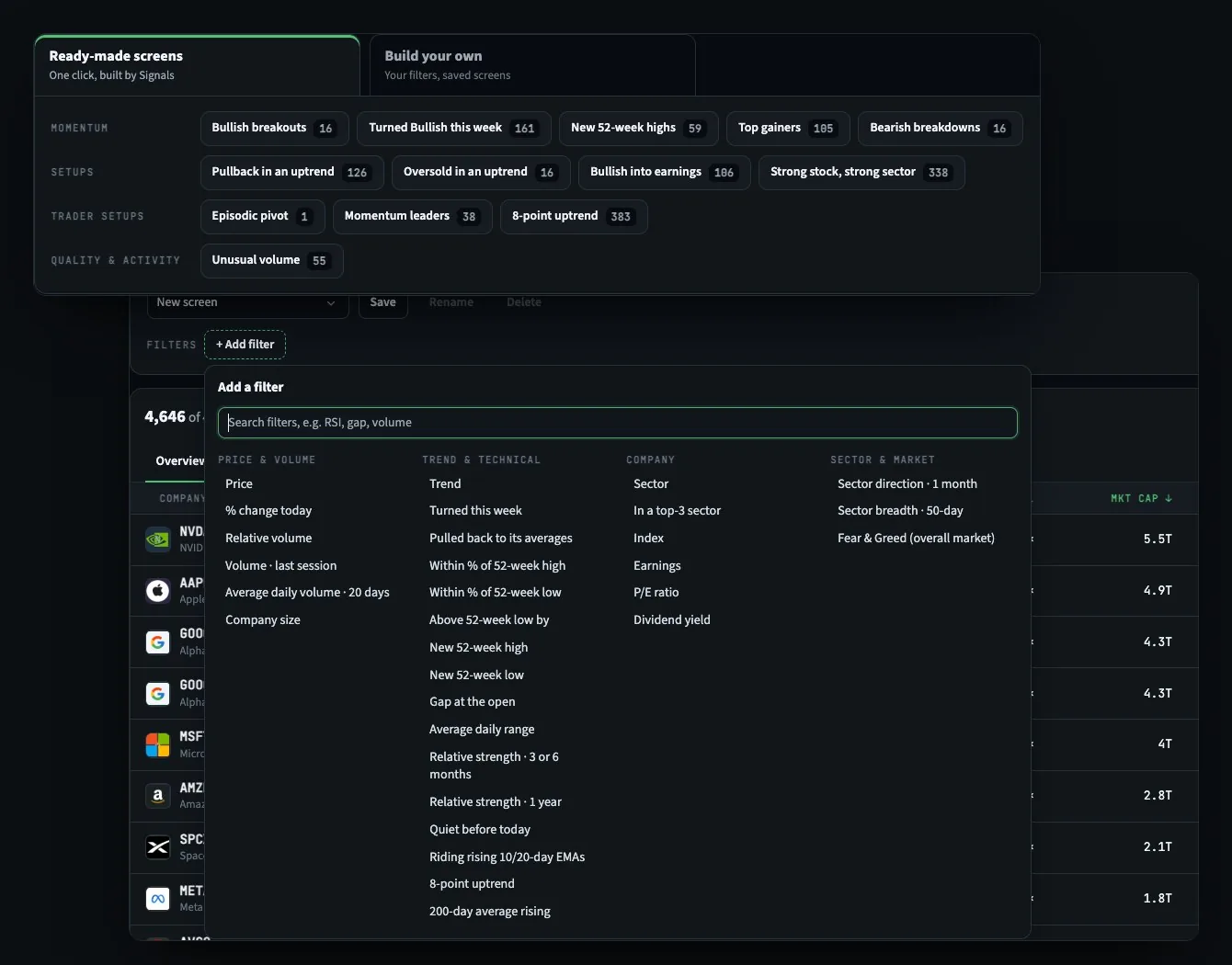Click the Microsoft logo icon
Viewport: 1232px width, 965px height.
coord(158,744)
